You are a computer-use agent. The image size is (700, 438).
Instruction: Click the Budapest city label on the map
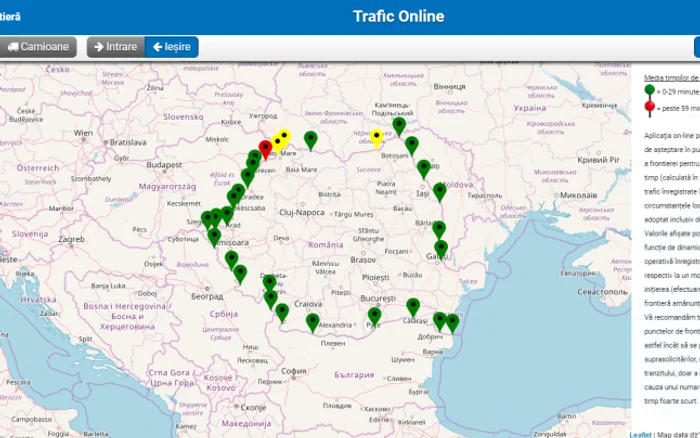(x=164, y=165)
